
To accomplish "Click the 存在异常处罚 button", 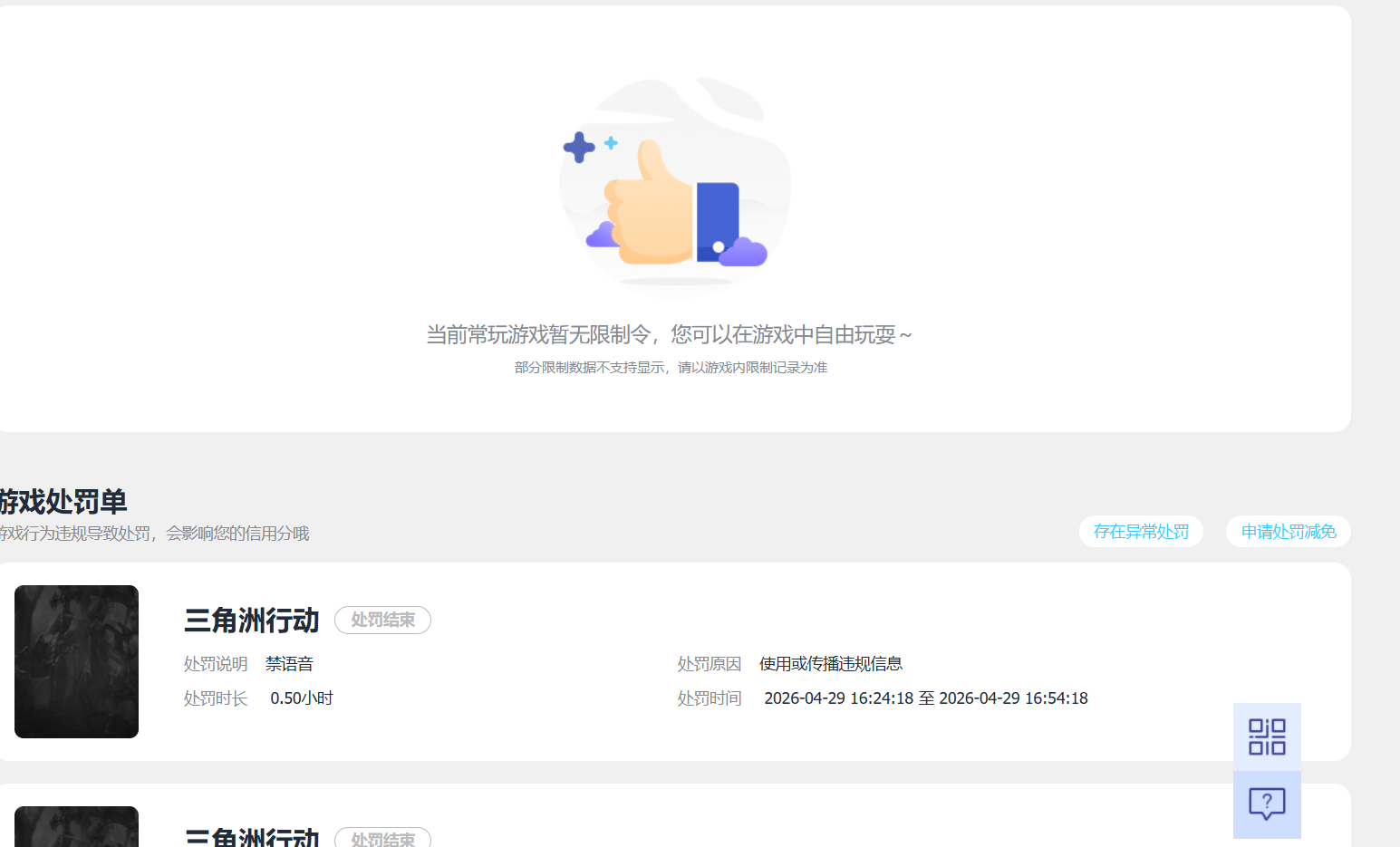I will (x=1141, y=532).
